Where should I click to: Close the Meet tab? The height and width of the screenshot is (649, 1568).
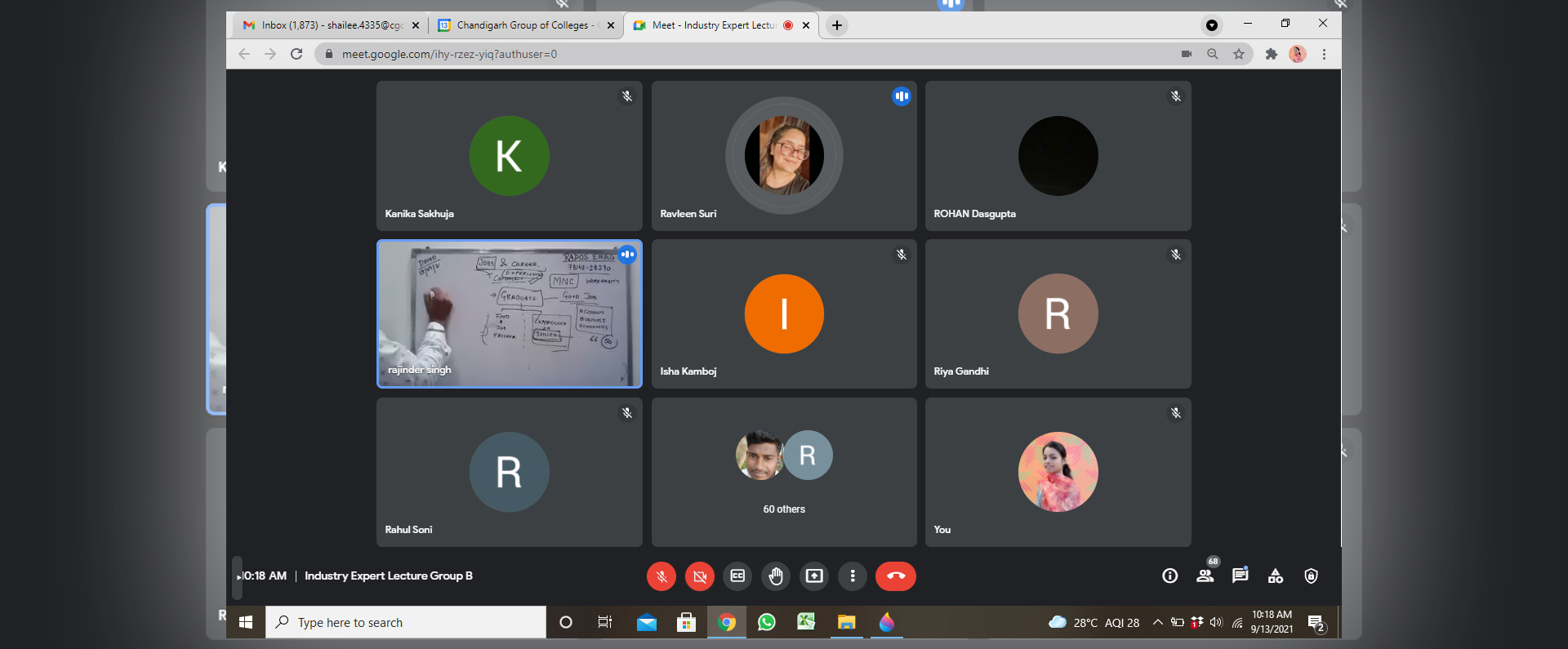click(806, 25)
